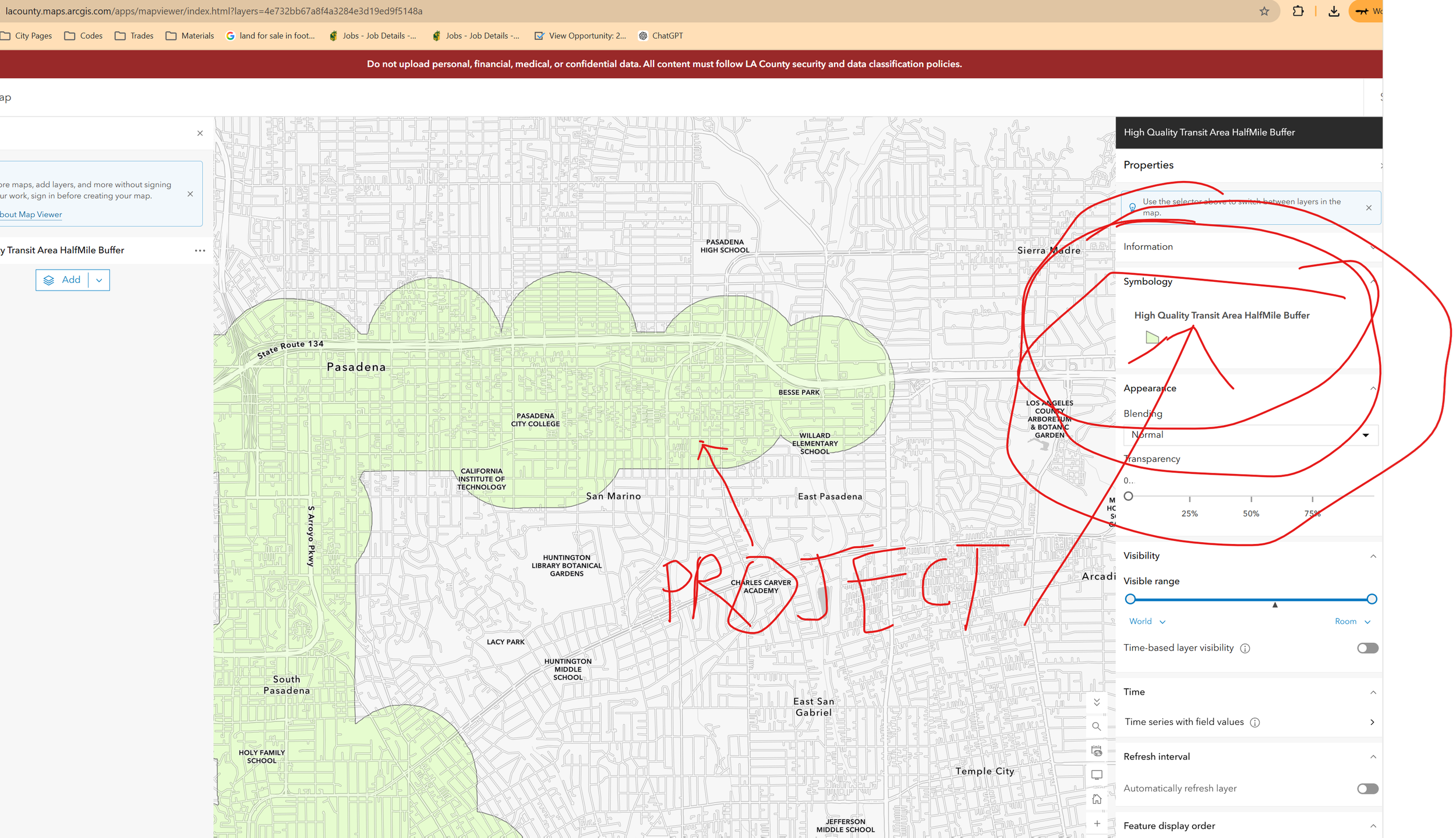Bookmark this page with the star icon
The height and width of the screenshot is (838, 1456).
pos(1264,11)
